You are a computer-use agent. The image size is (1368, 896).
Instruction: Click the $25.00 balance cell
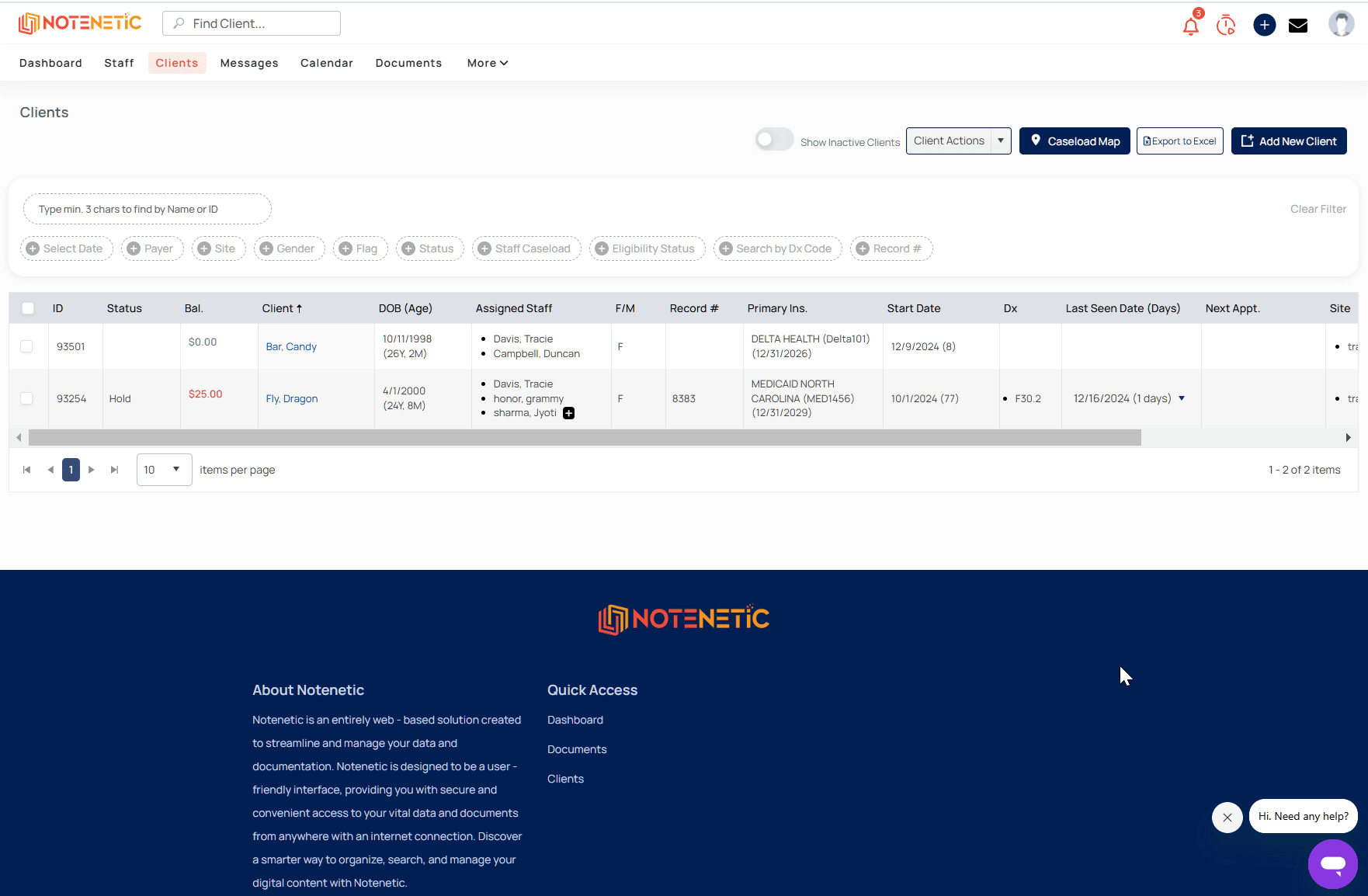pyautogui.click(x=206, y=394)
